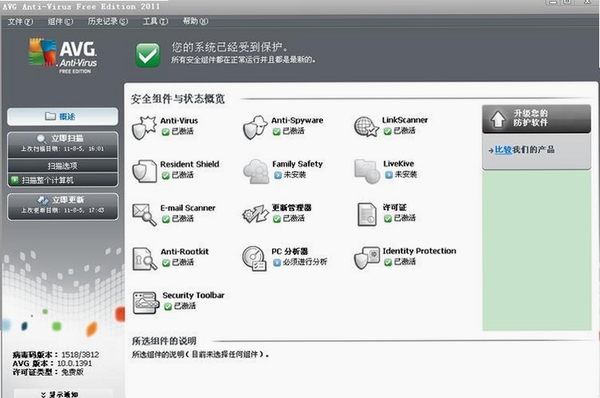Click the AVG 版本 10.0.1391 text
Image resolution: width=600 pixels, height=398 pixels.
(x=52, y=363)
